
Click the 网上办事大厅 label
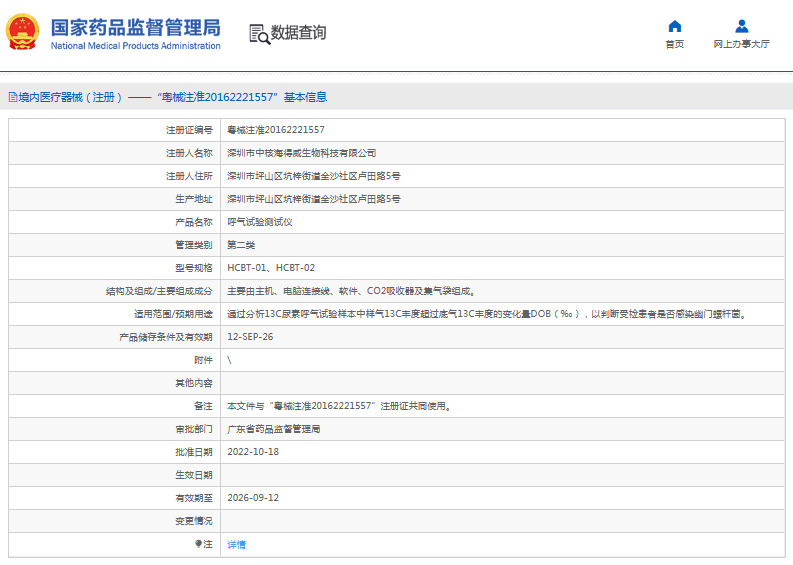coord(741,45)
